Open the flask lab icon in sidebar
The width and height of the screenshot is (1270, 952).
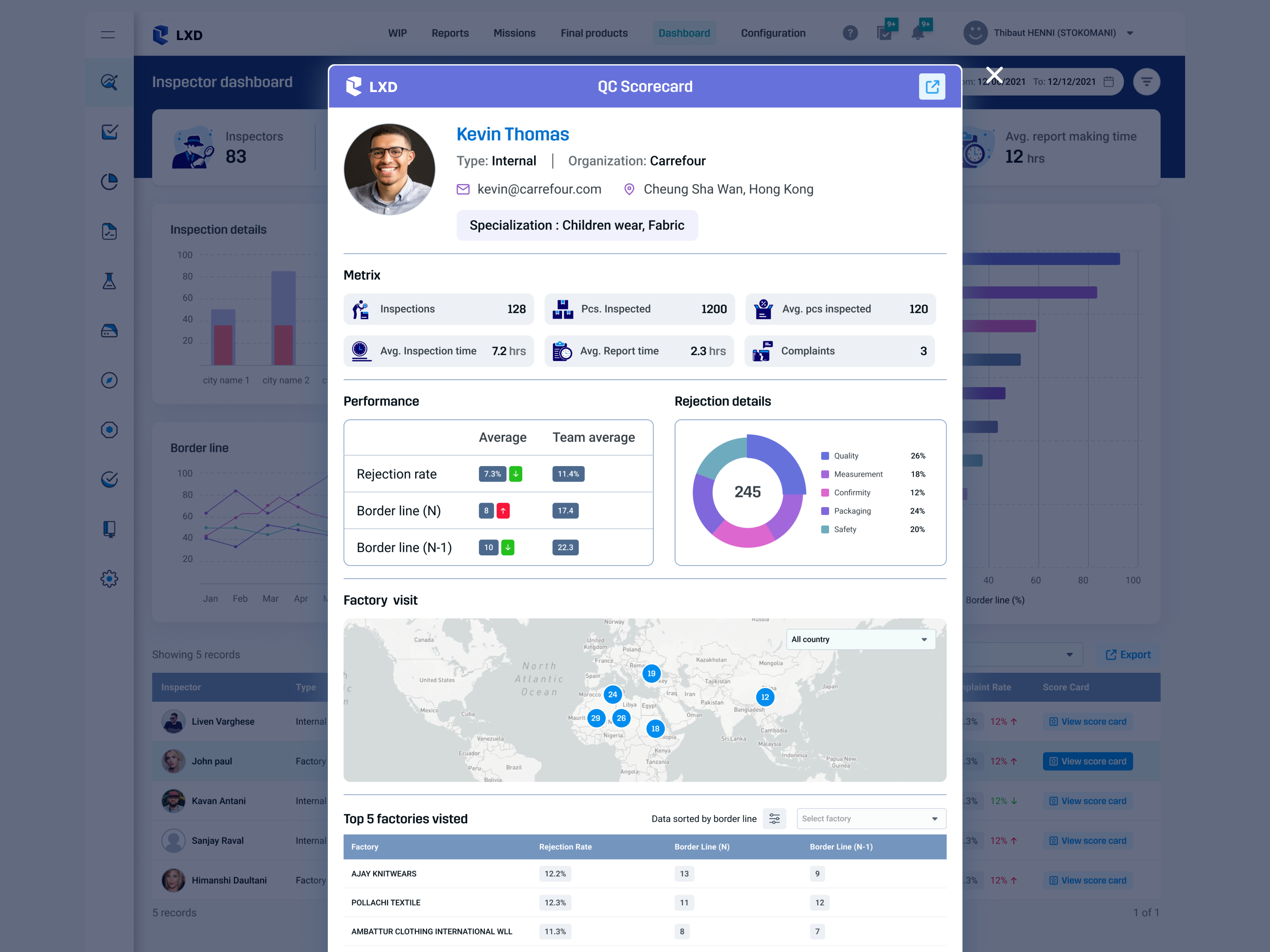[109, 281]
